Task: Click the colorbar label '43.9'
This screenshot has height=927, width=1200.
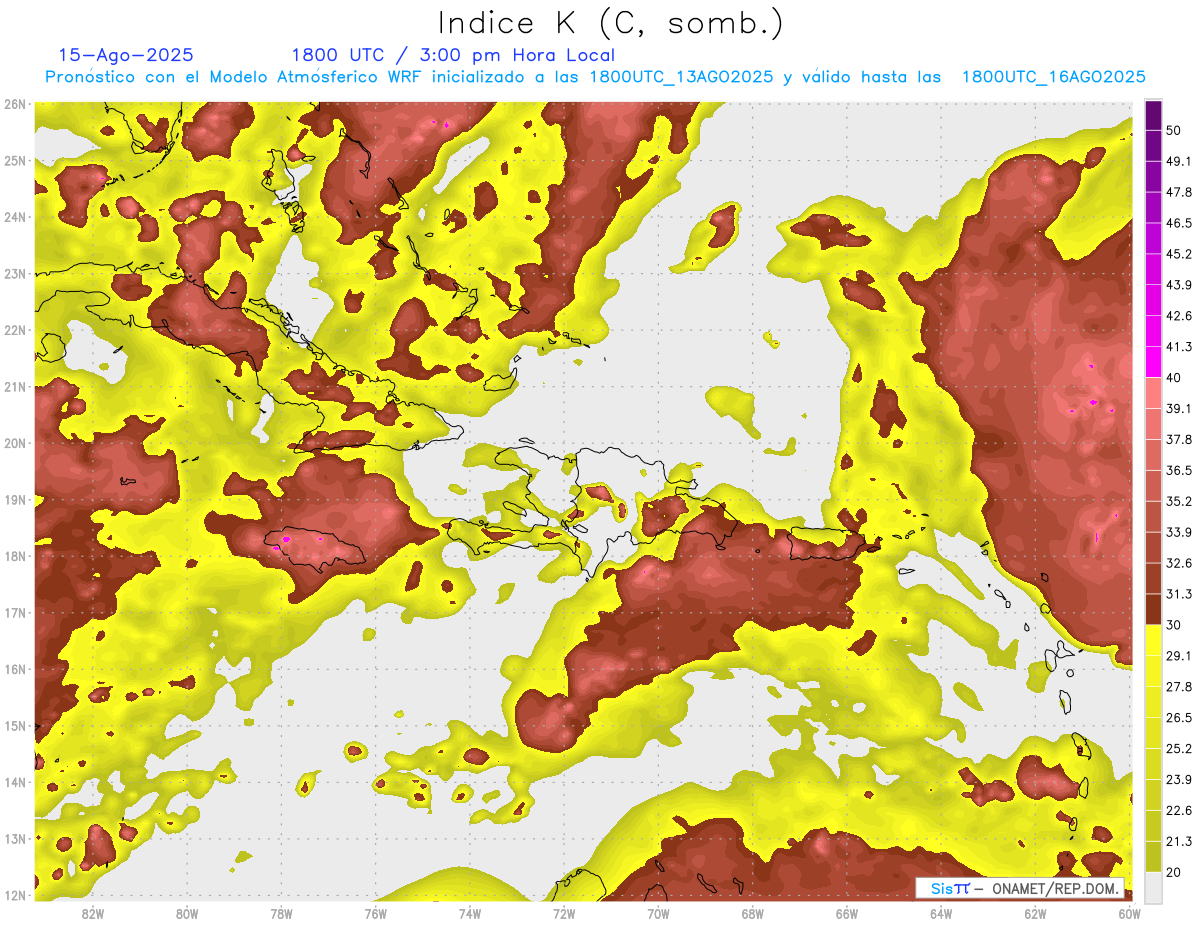Action: pos(1179,285)
